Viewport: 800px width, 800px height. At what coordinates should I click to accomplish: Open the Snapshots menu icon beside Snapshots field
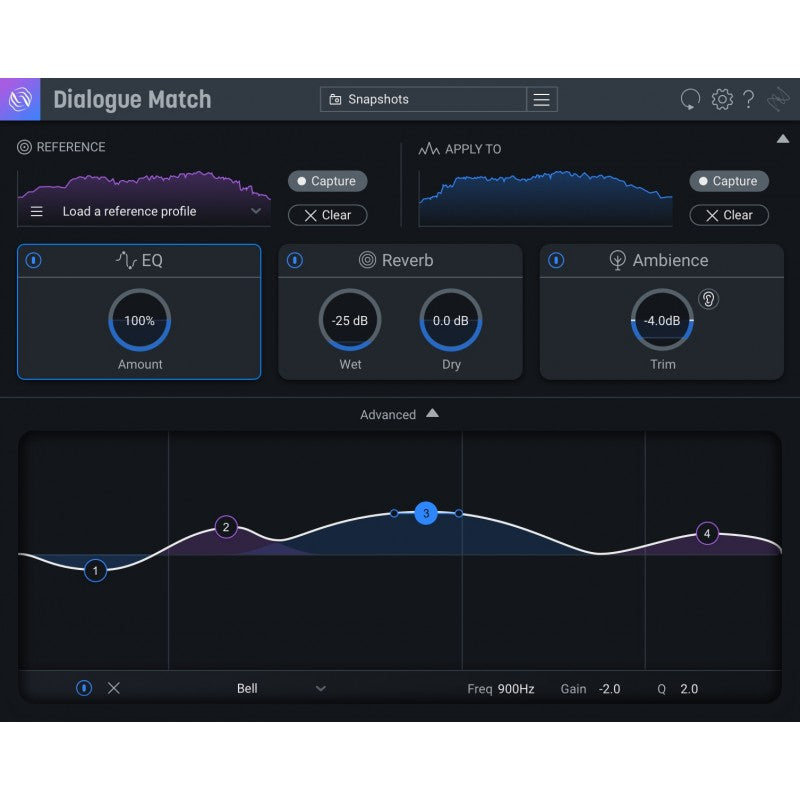pos(541,99)
